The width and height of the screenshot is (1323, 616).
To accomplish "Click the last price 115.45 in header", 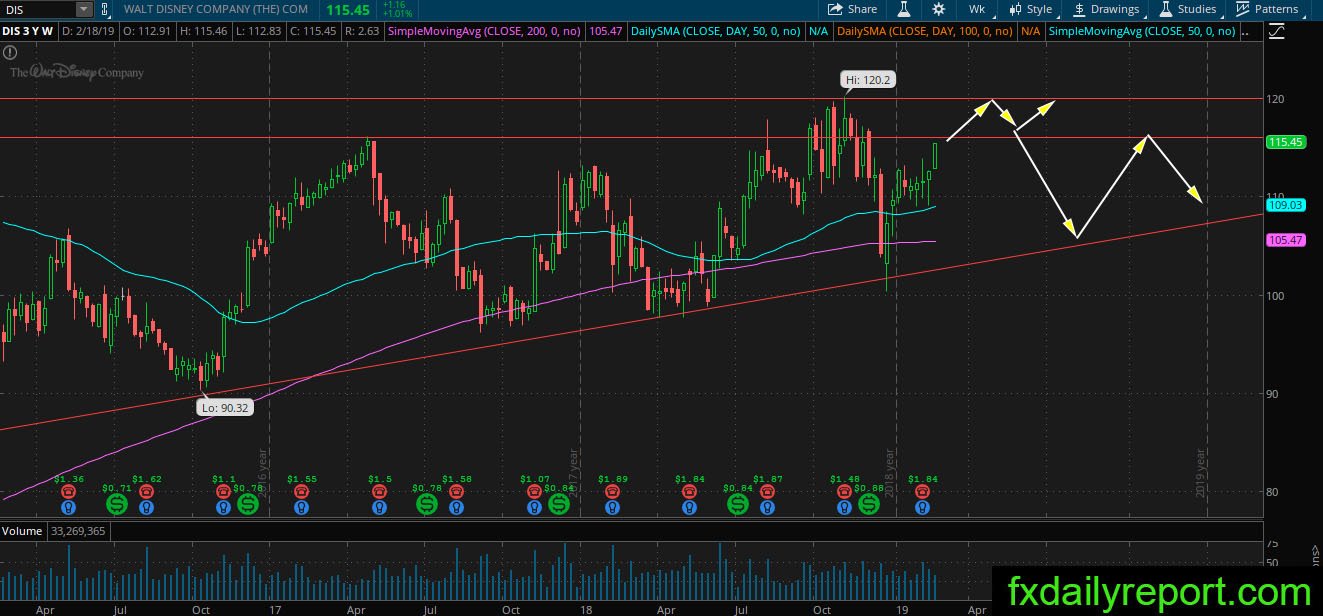I will click(x=350, y=9).
